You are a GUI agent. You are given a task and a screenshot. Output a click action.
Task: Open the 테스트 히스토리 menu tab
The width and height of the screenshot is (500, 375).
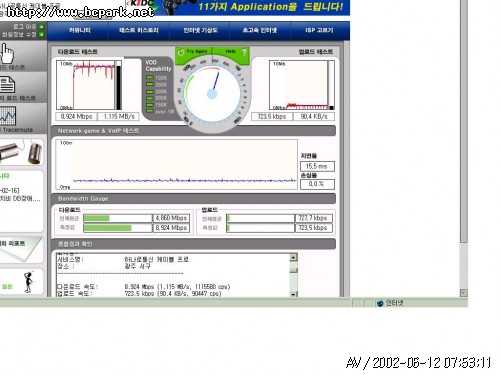point(139,30)
